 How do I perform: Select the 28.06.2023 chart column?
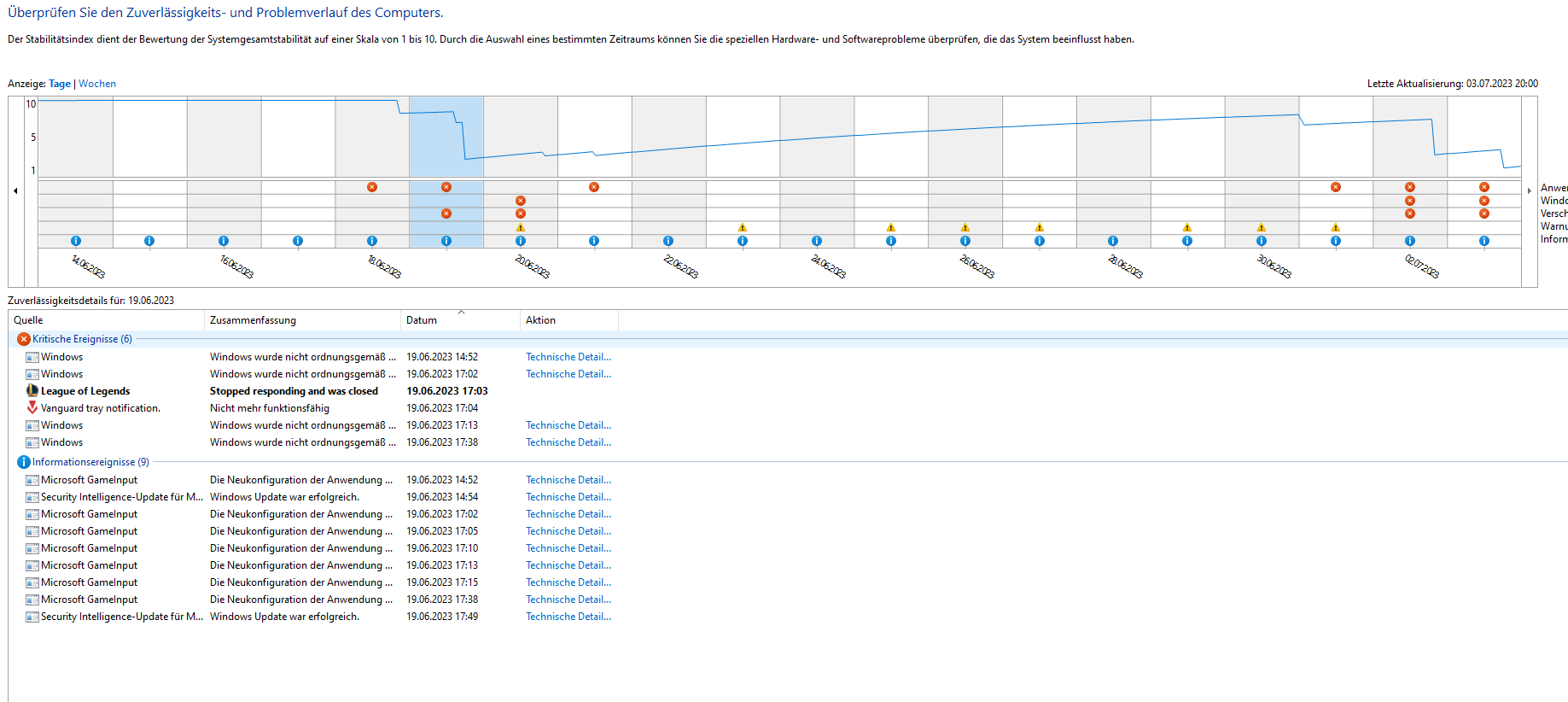(1113, 172)
